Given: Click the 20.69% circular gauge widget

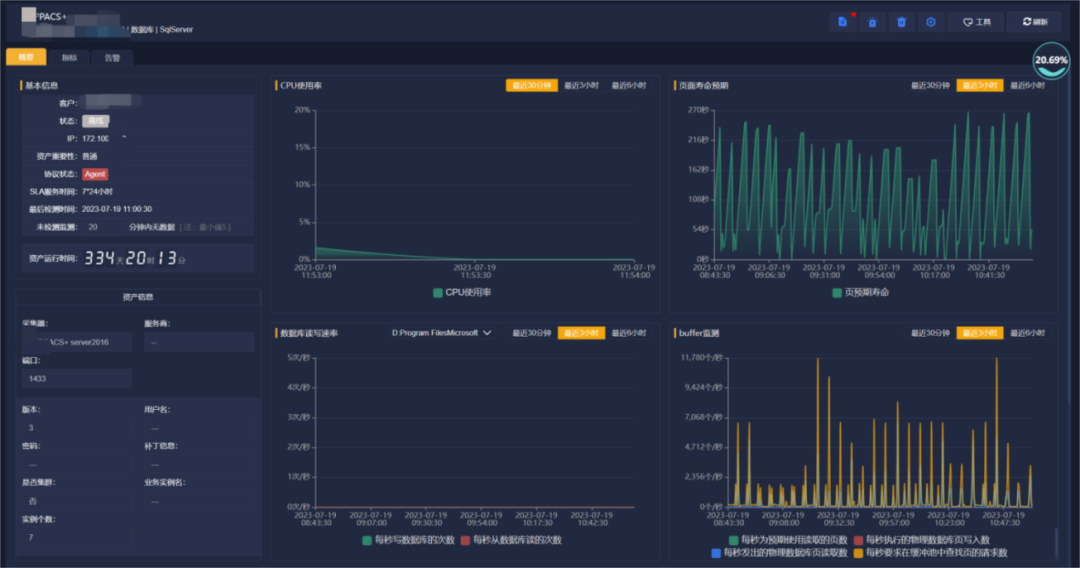Looking at the screenshot, I should pyautogui.click(x=1051, y=61).
